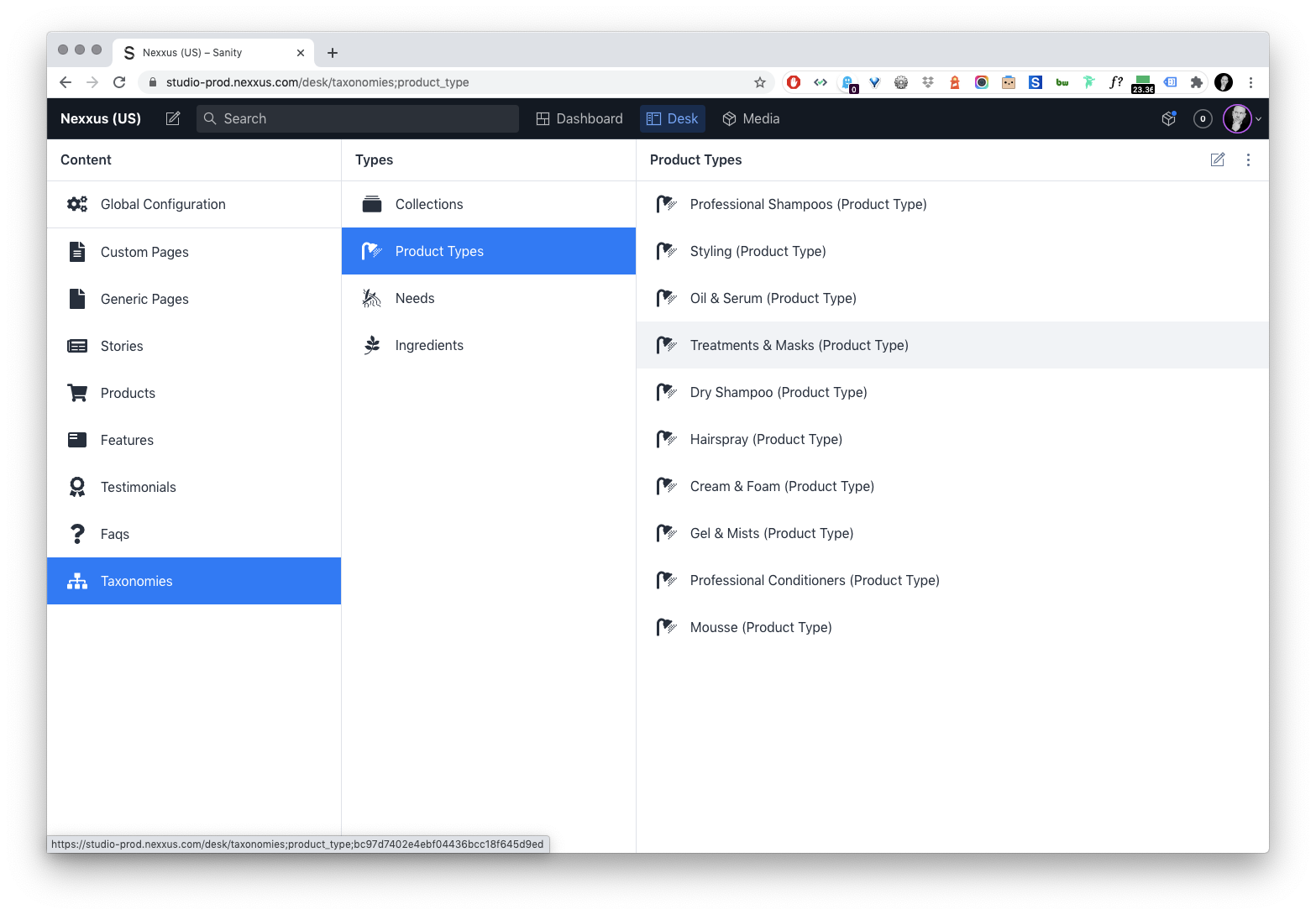This screenshot has width=1316, height=915.
Task: Click the Styling (Product Type) row icon
Action: 667,251
